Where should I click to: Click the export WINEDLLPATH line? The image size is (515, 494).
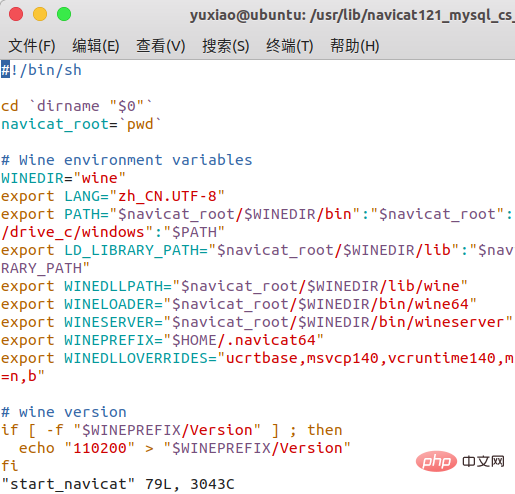[x=234, y=286]
